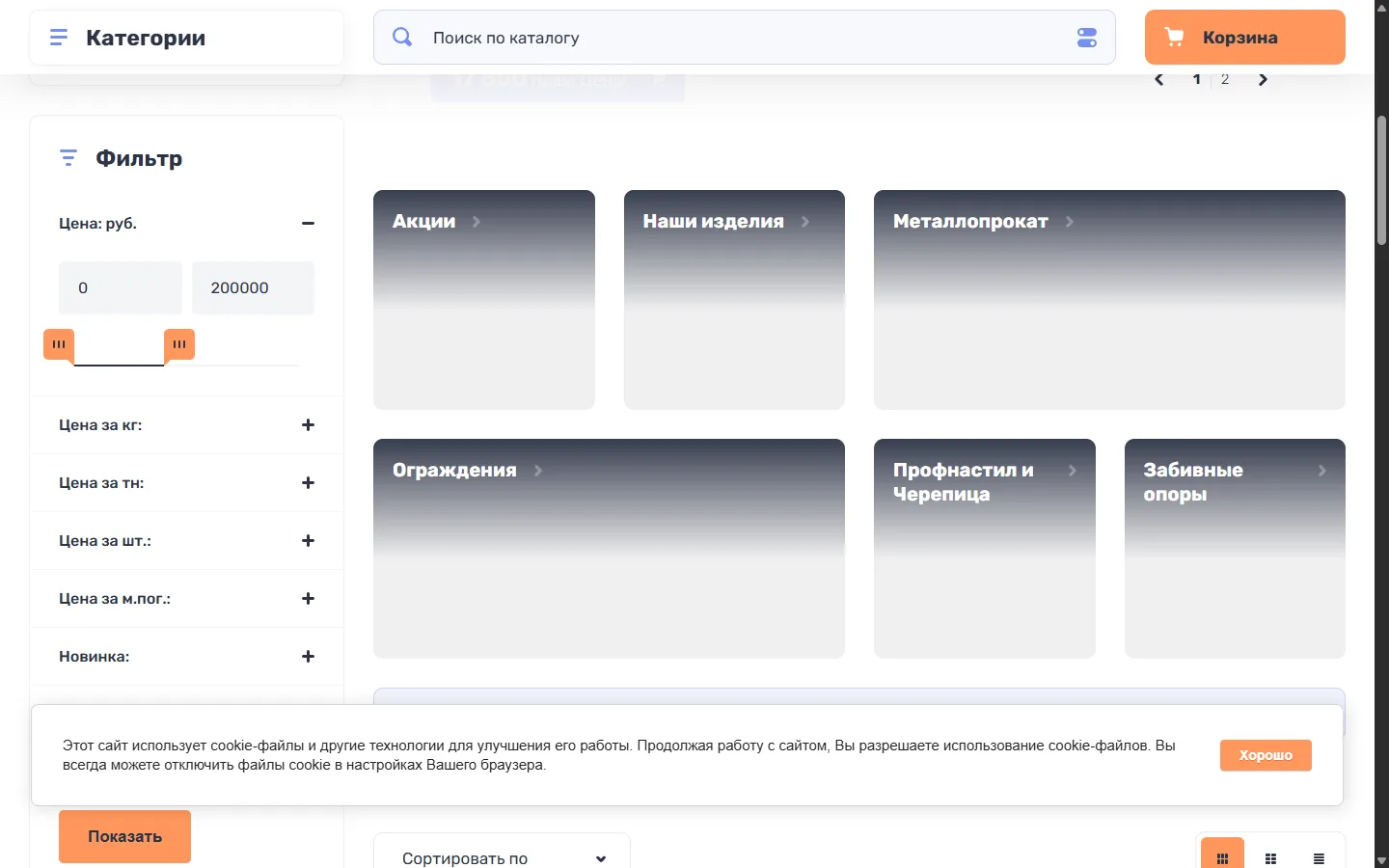Click the minimum price slider handle

coord(59,345)
